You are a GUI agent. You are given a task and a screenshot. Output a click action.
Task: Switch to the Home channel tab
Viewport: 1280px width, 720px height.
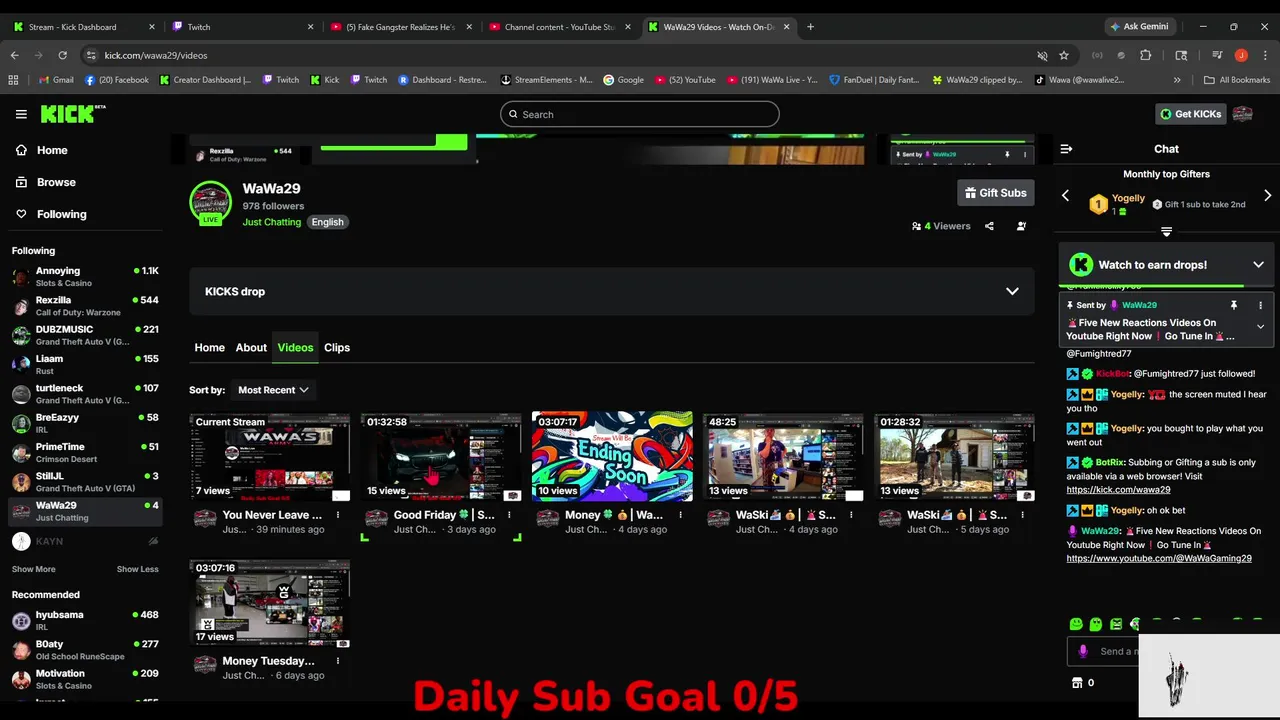coord(209,348)
